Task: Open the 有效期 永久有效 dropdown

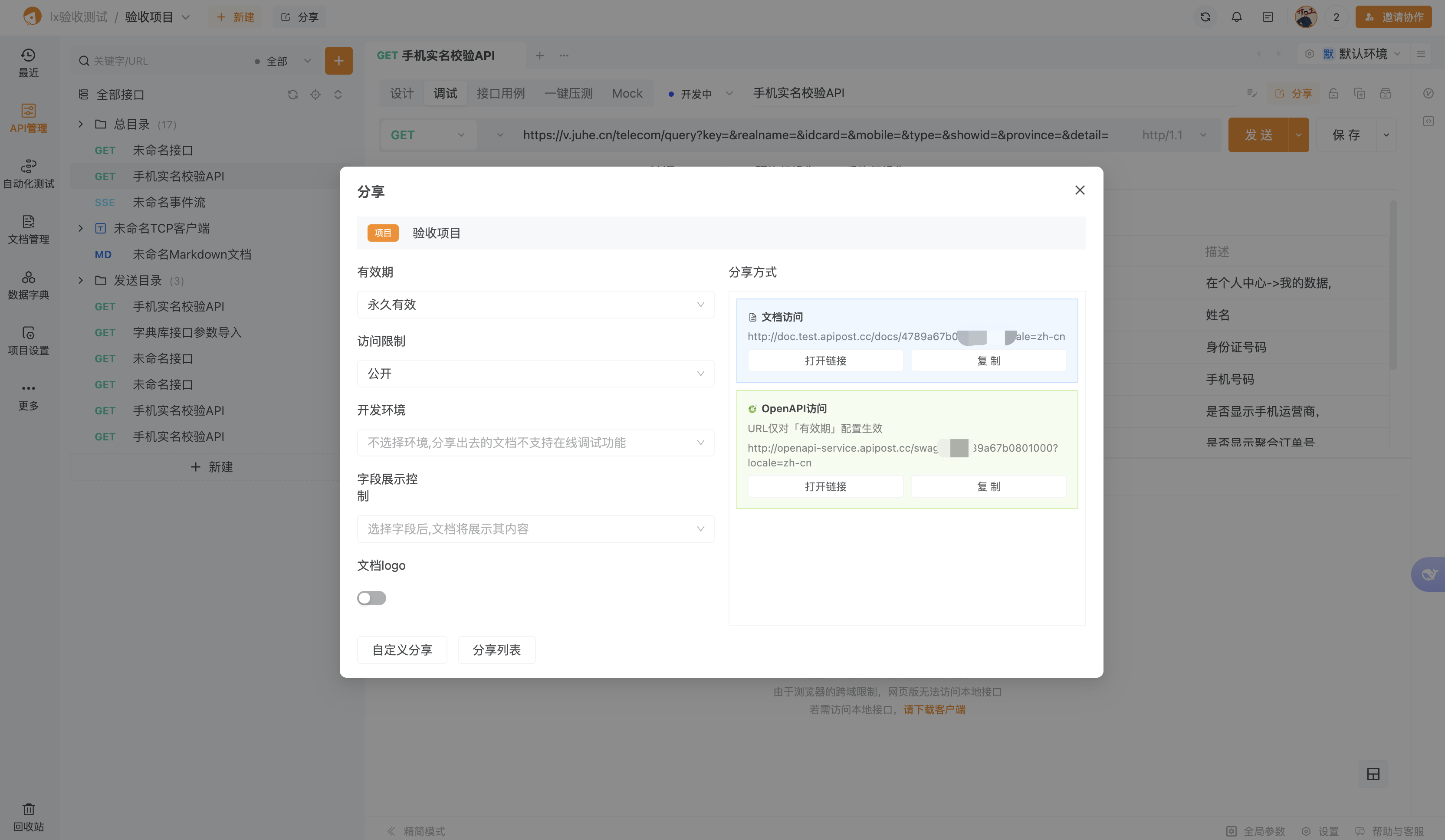Action: click(535, 305)
